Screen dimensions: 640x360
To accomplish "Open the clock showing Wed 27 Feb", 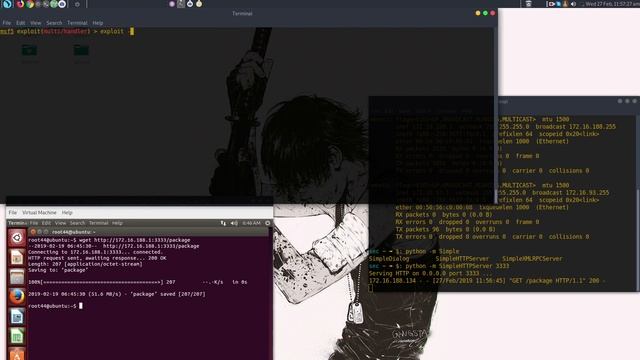I will pyautogui.click(x=612, y=4).
